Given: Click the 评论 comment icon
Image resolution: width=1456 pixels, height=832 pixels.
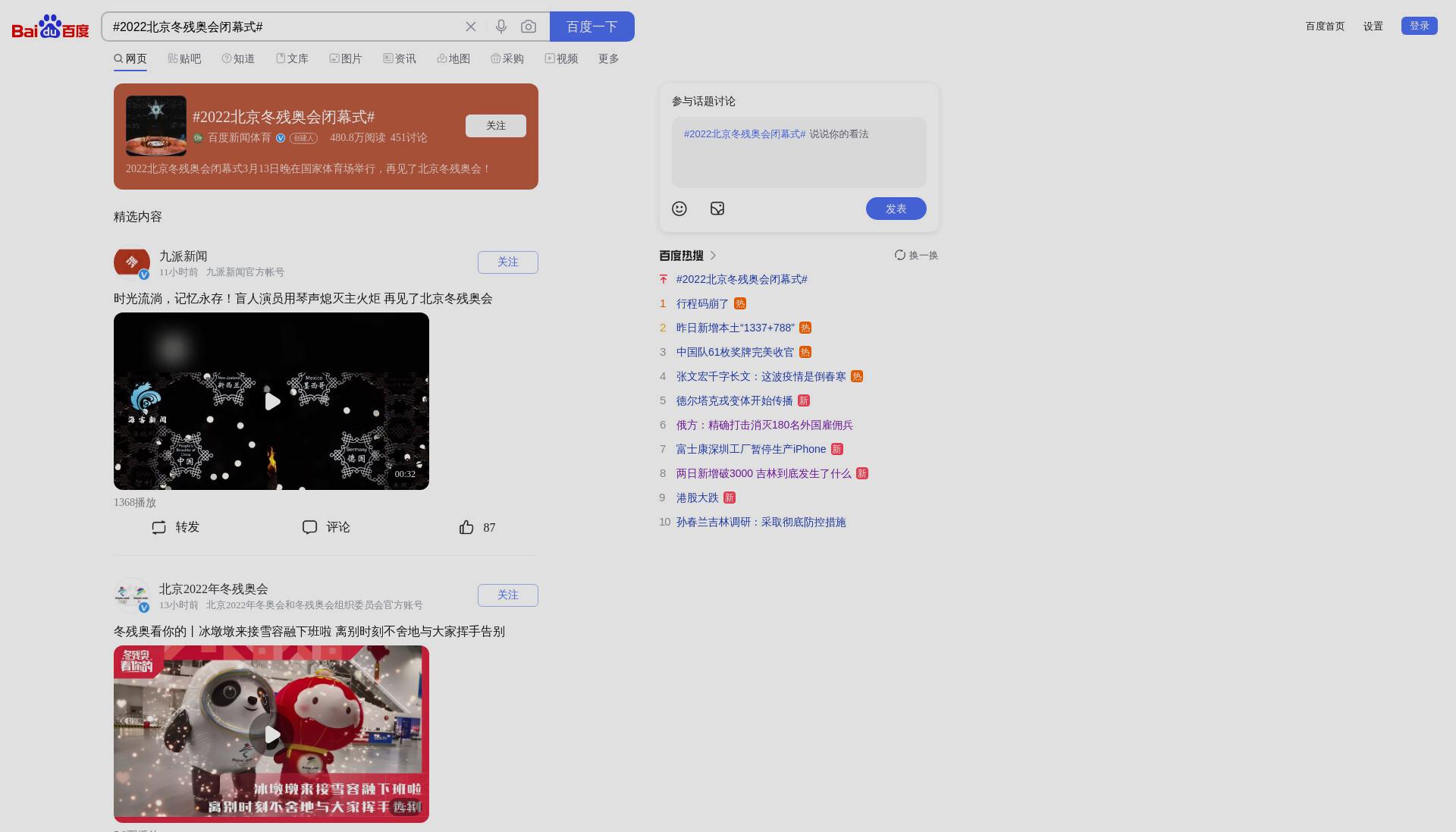Looking at the screenshot, I should (309, 528).
